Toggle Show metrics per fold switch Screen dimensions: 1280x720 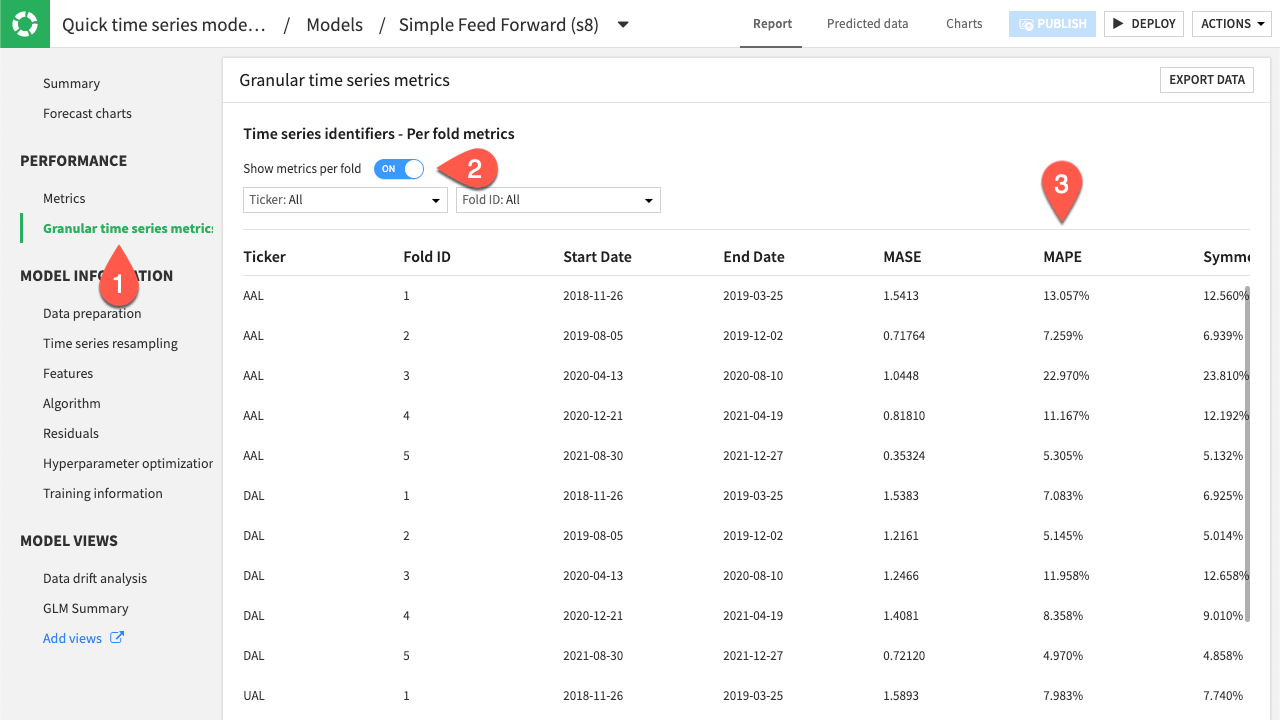click(x=399, y=169)
